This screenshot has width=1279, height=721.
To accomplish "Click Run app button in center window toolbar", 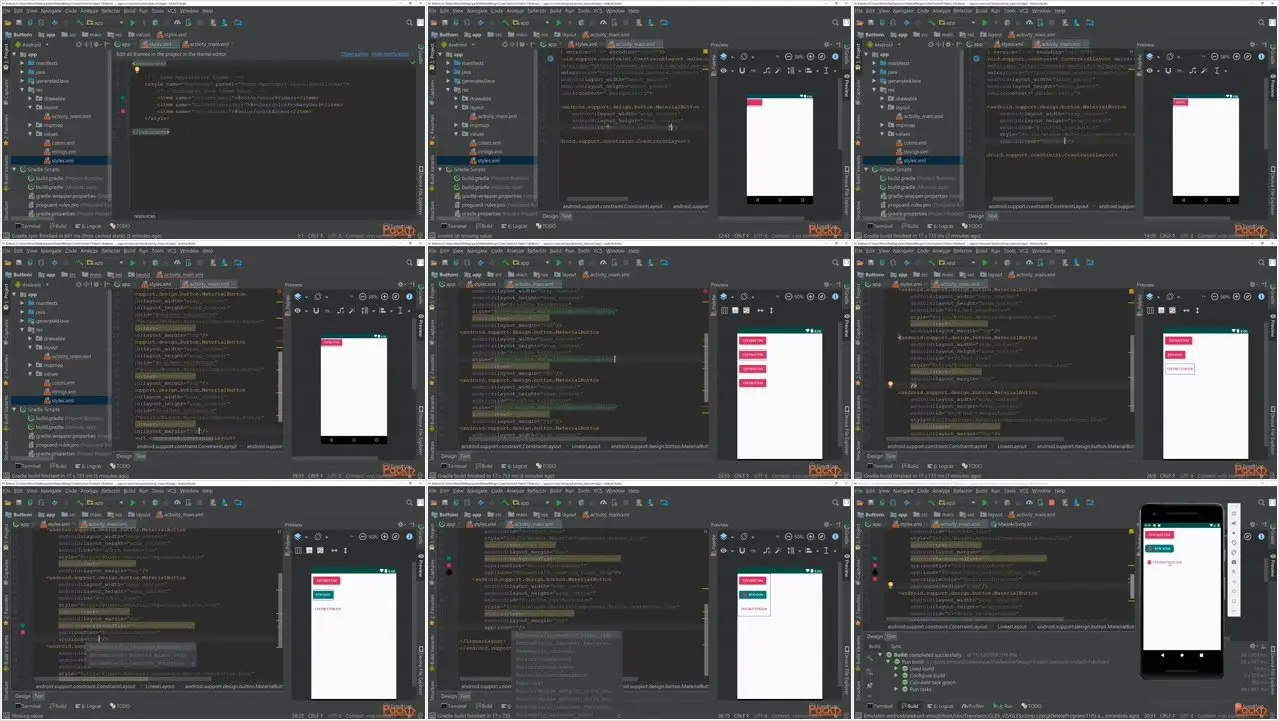I will (559, 263).
